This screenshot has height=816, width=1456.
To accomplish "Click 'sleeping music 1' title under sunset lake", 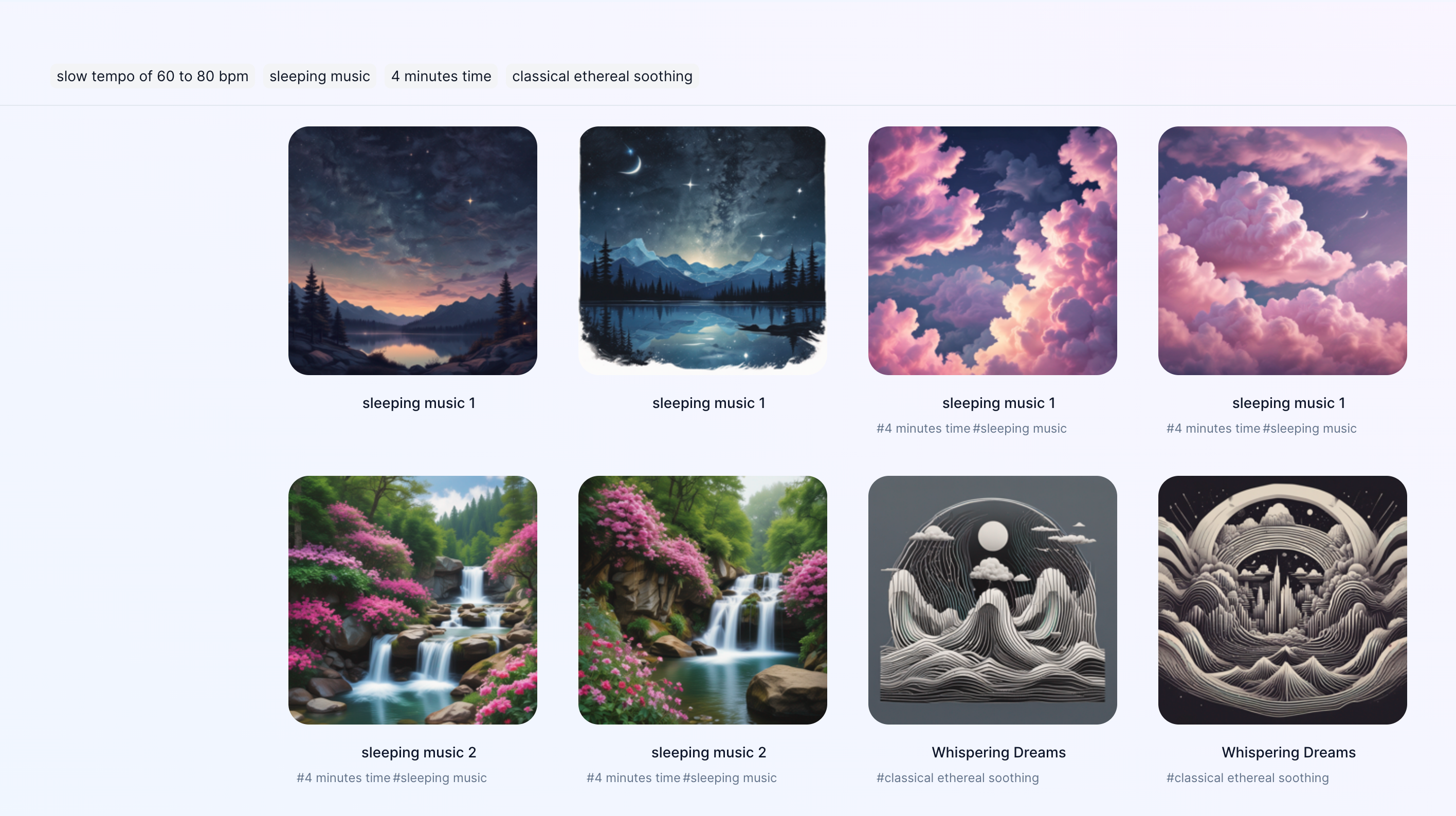I will click(419, 403).
